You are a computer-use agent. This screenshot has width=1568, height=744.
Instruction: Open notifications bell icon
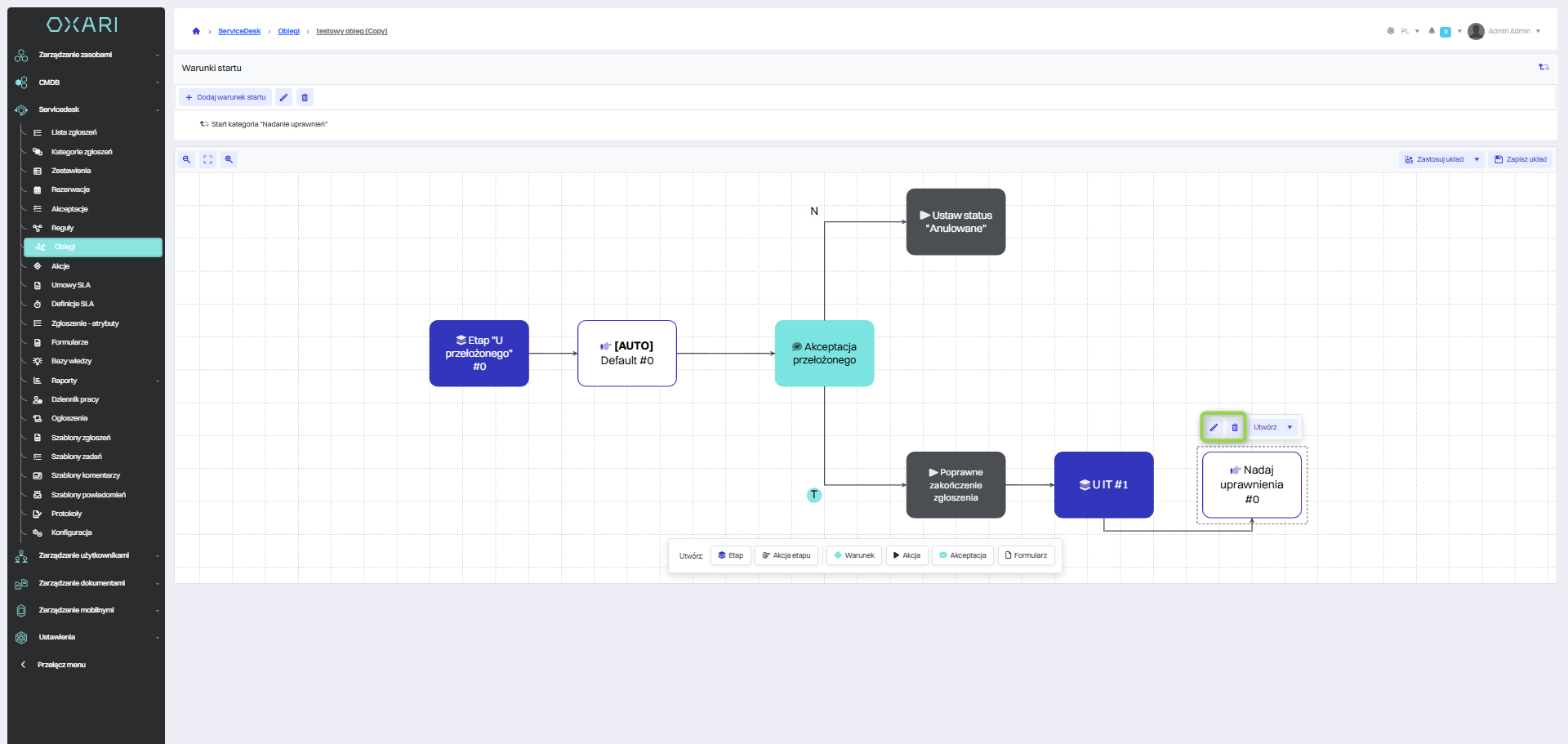coord(1432,31)
